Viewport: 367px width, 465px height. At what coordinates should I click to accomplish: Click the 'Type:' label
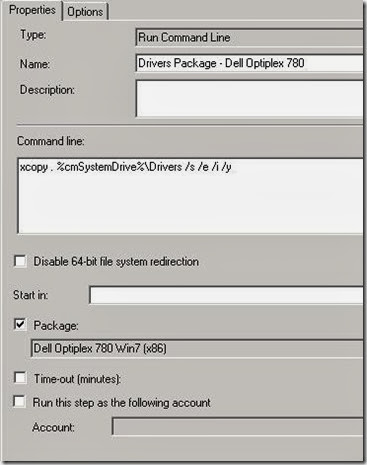click(33, 35)
